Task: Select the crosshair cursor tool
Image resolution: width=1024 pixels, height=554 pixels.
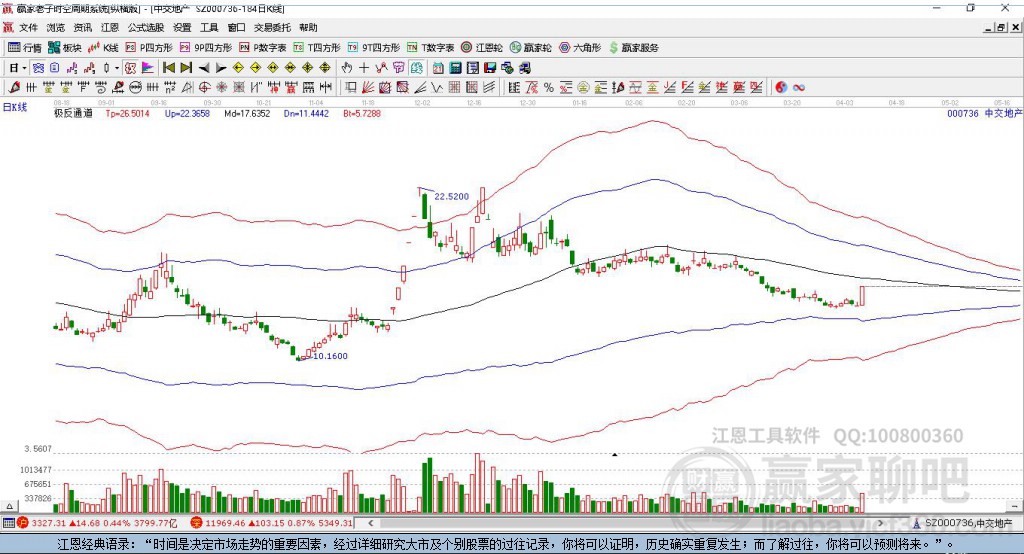Action: [364, 68]
